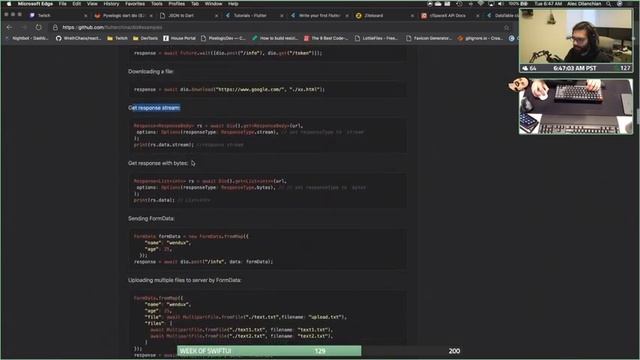The image size is (640, 360).
Task: Switch to Write your first Flutter tab
Action: (318, 16)
